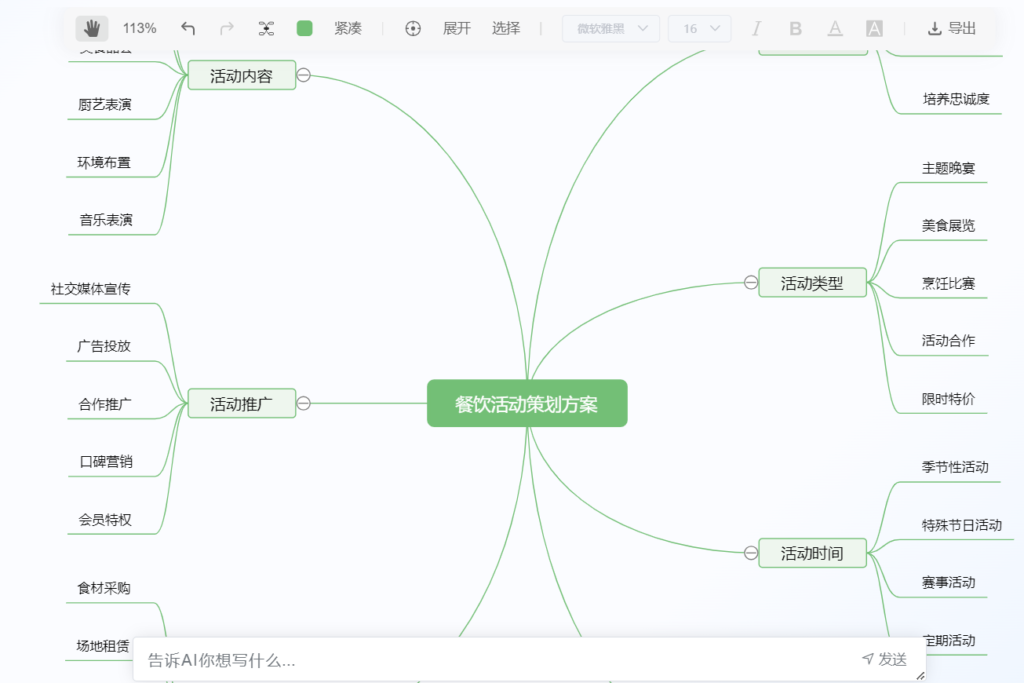1024x683 pixels.
Task: Select the 社交媒体宣传 leaf node
Action: click(91, 289)
